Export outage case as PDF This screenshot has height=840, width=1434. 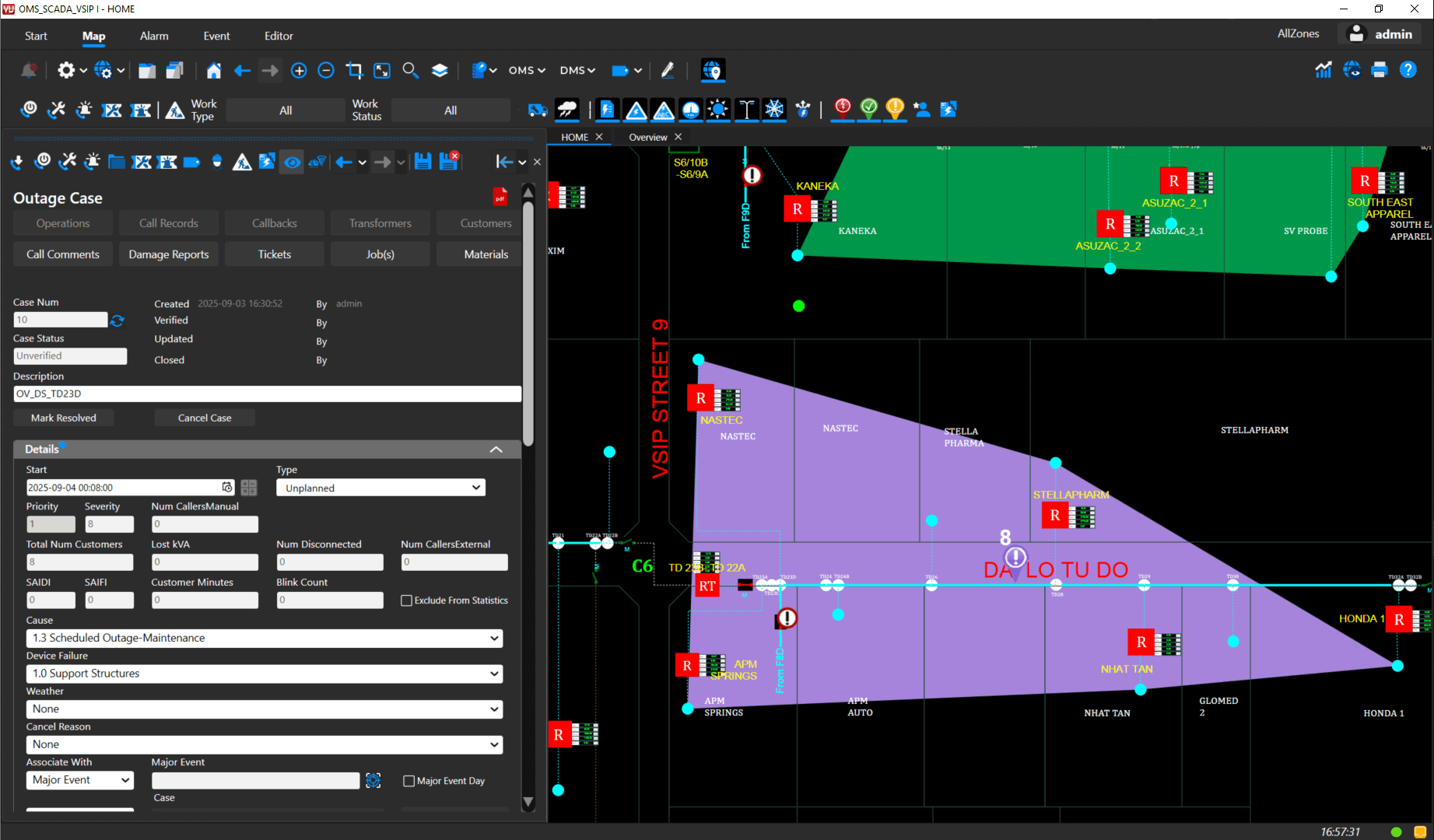coord(500,198)
